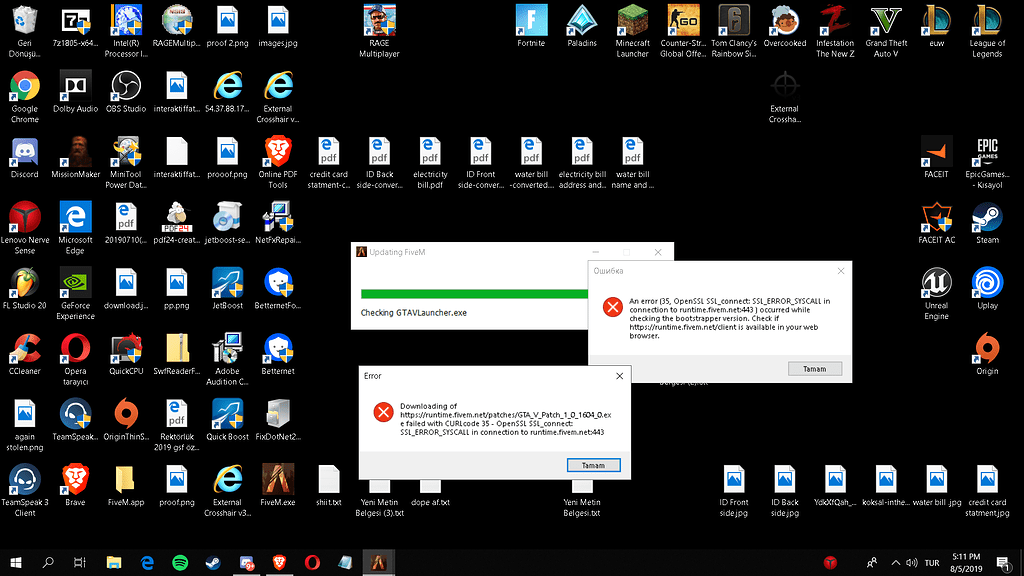Select the FL Studio 20 icon

(x=24, y=284)
